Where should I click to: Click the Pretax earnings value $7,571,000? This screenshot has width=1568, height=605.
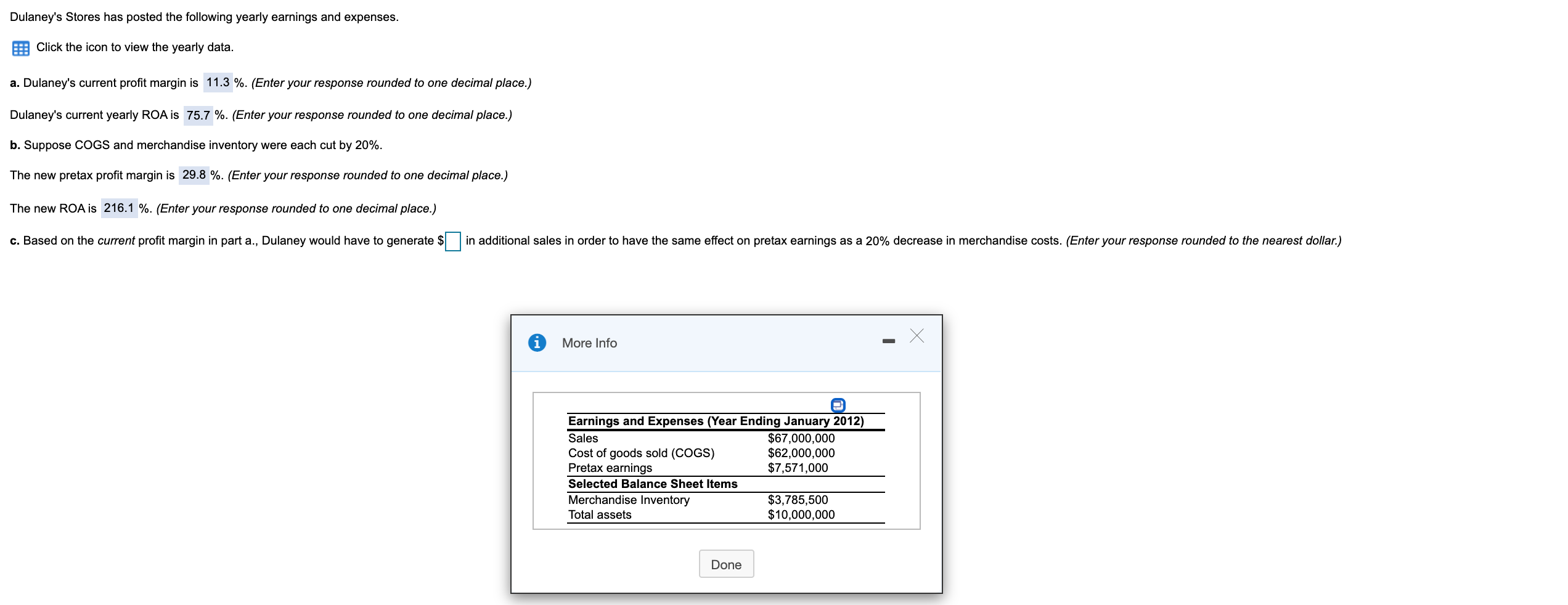tap(798, 468)
